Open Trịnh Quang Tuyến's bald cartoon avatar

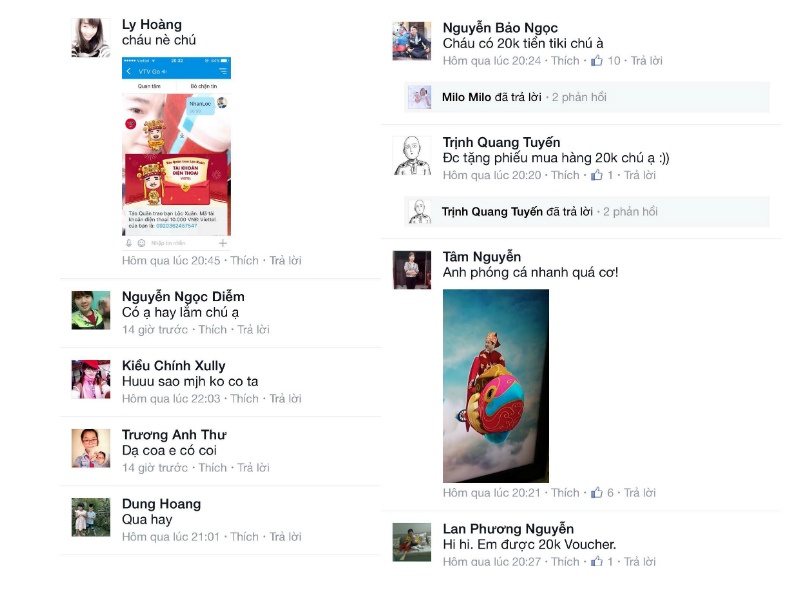click(x=412, y=156)
